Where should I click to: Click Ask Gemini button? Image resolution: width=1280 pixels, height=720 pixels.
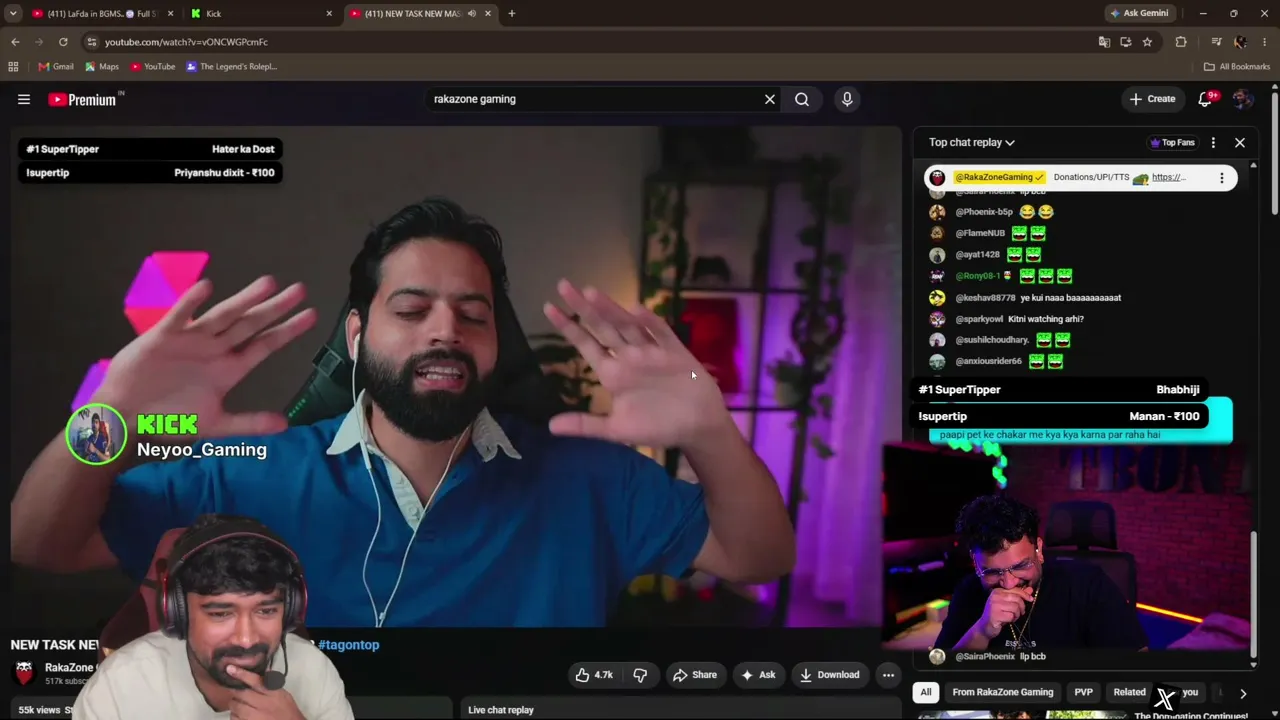pyautogui.click(x=1138, y=14)
